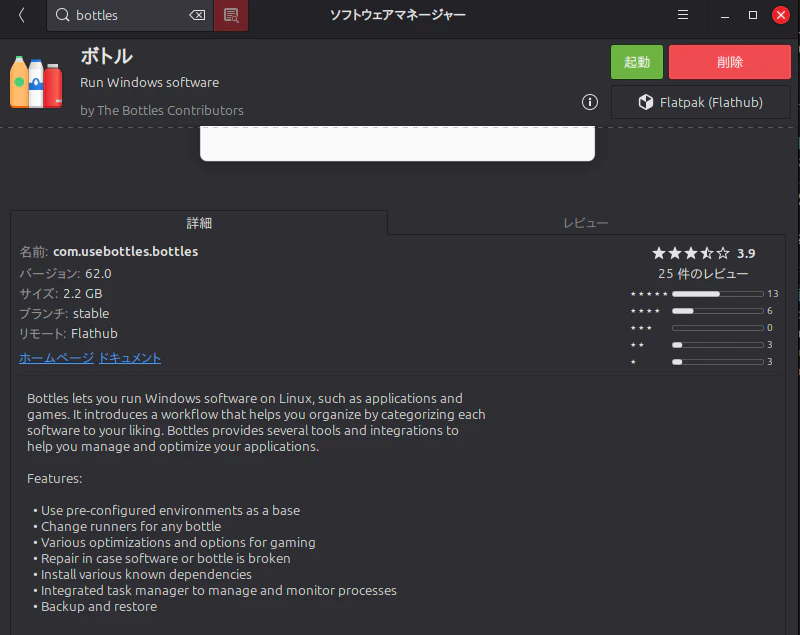Open the ドキュメント link
Viewport: 800px width, 635px height.
(x=130, y=358)
